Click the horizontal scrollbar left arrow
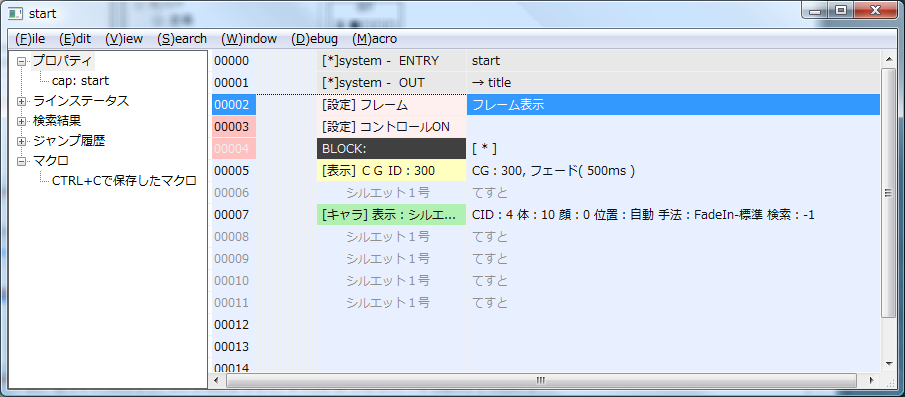Screen dimensions: 905x397 (217, 380)
